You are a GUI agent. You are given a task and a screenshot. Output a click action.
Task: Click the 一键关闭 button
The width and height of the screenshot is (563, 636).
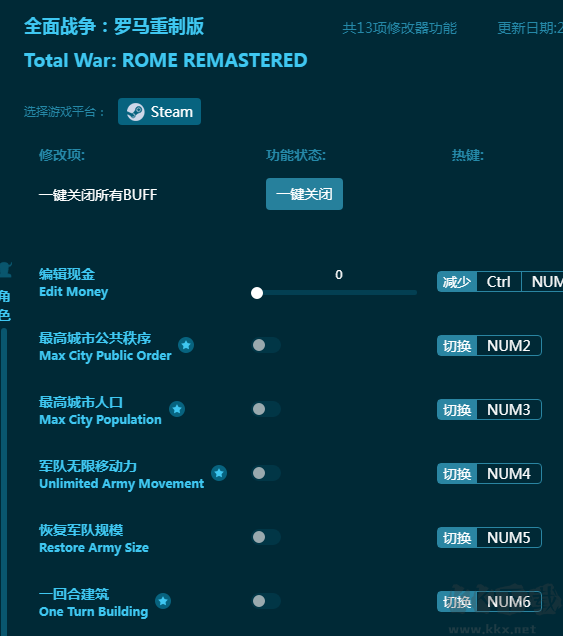pos(304,194)
